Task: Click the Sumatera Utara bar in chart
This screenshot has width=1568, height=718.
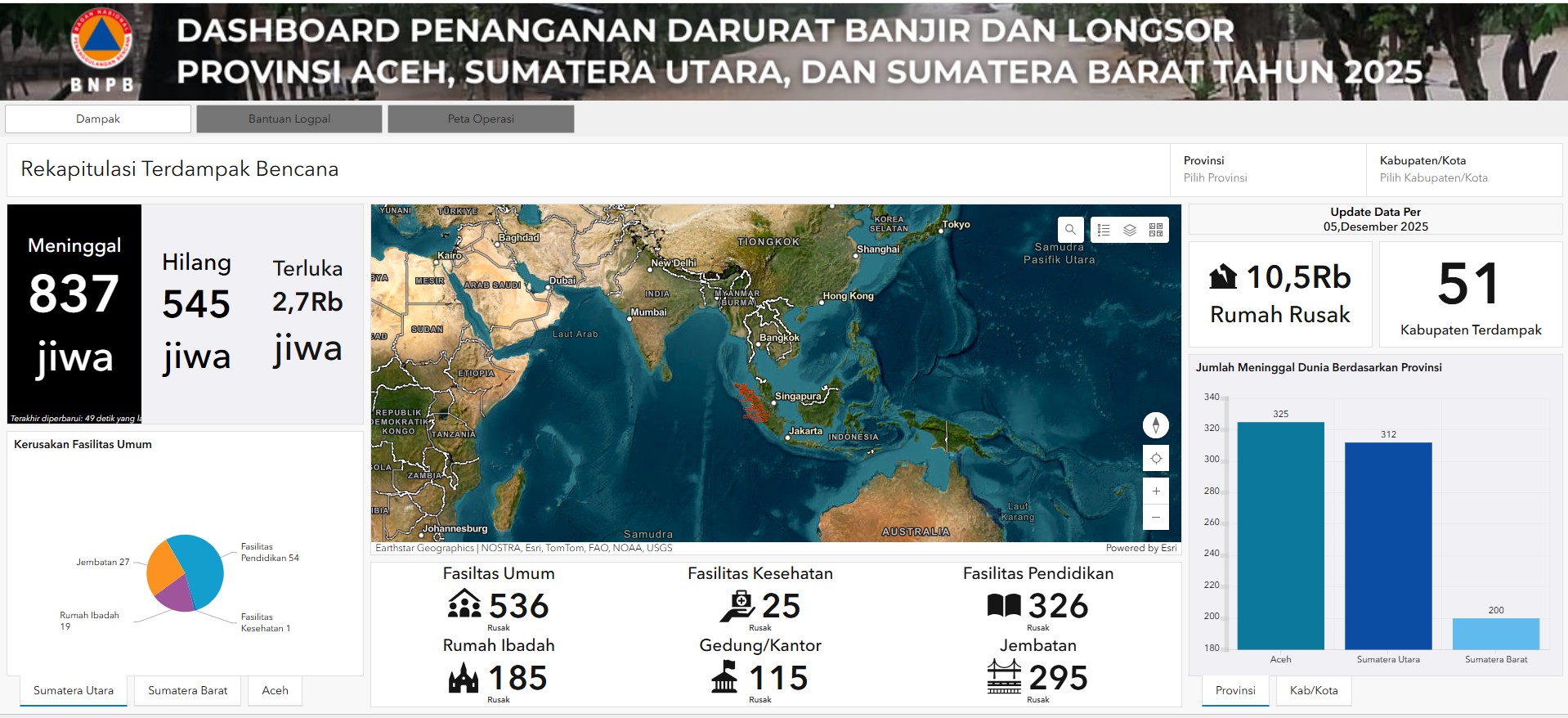Action: (1388, 546)
